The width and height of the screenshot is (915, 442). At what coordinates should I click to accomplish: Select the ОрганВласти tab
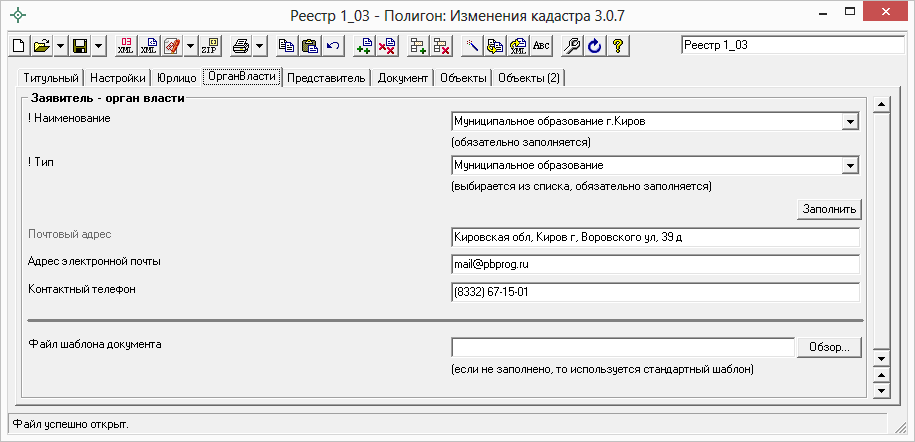click(x=242, y=77)
